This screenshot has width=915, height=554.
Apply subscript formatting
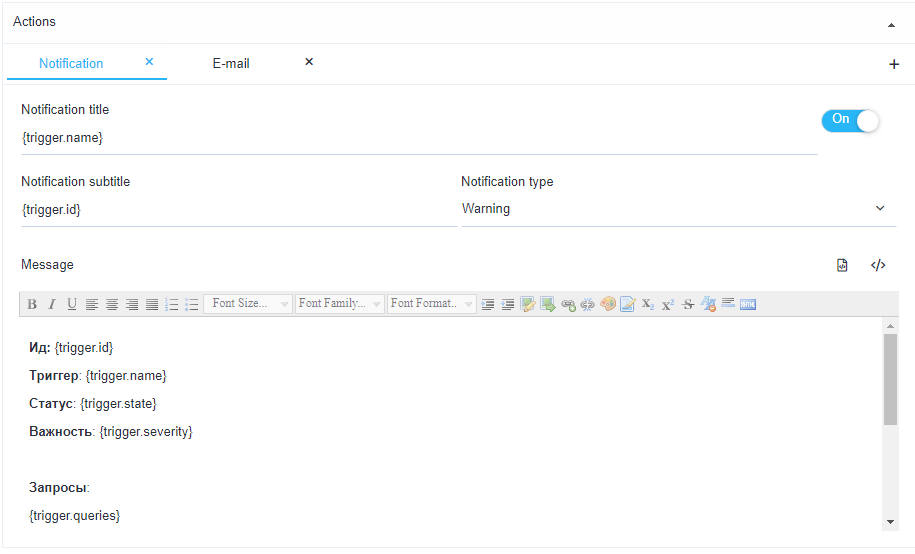648,304
